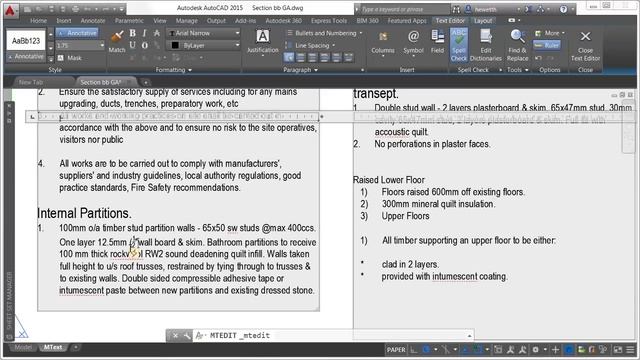Open the More options dropdown
The width and height of the screenshot is (640, 360).
pos(550,33)
